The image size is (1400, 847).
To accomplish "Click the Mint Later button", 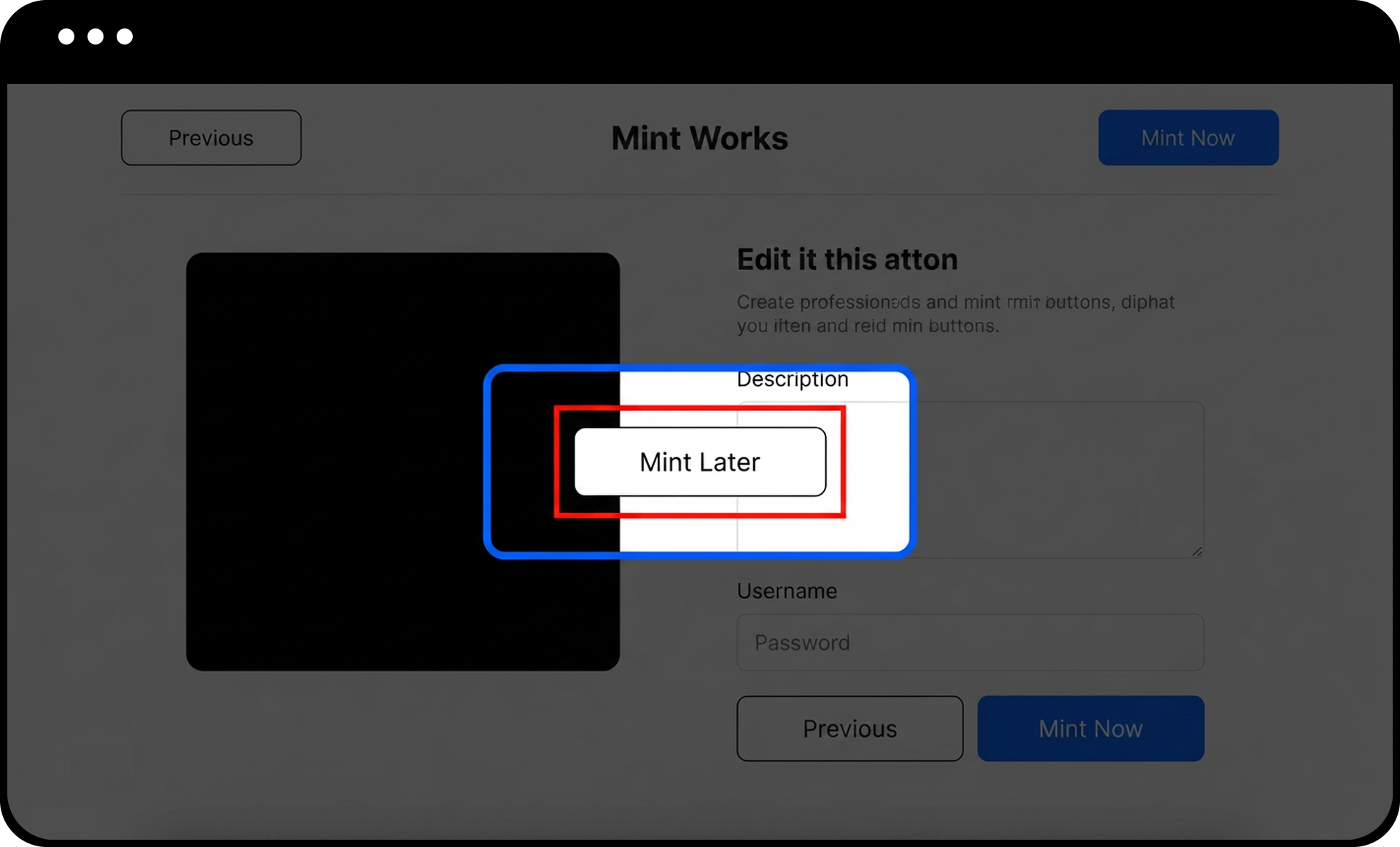I will [700, 462].
